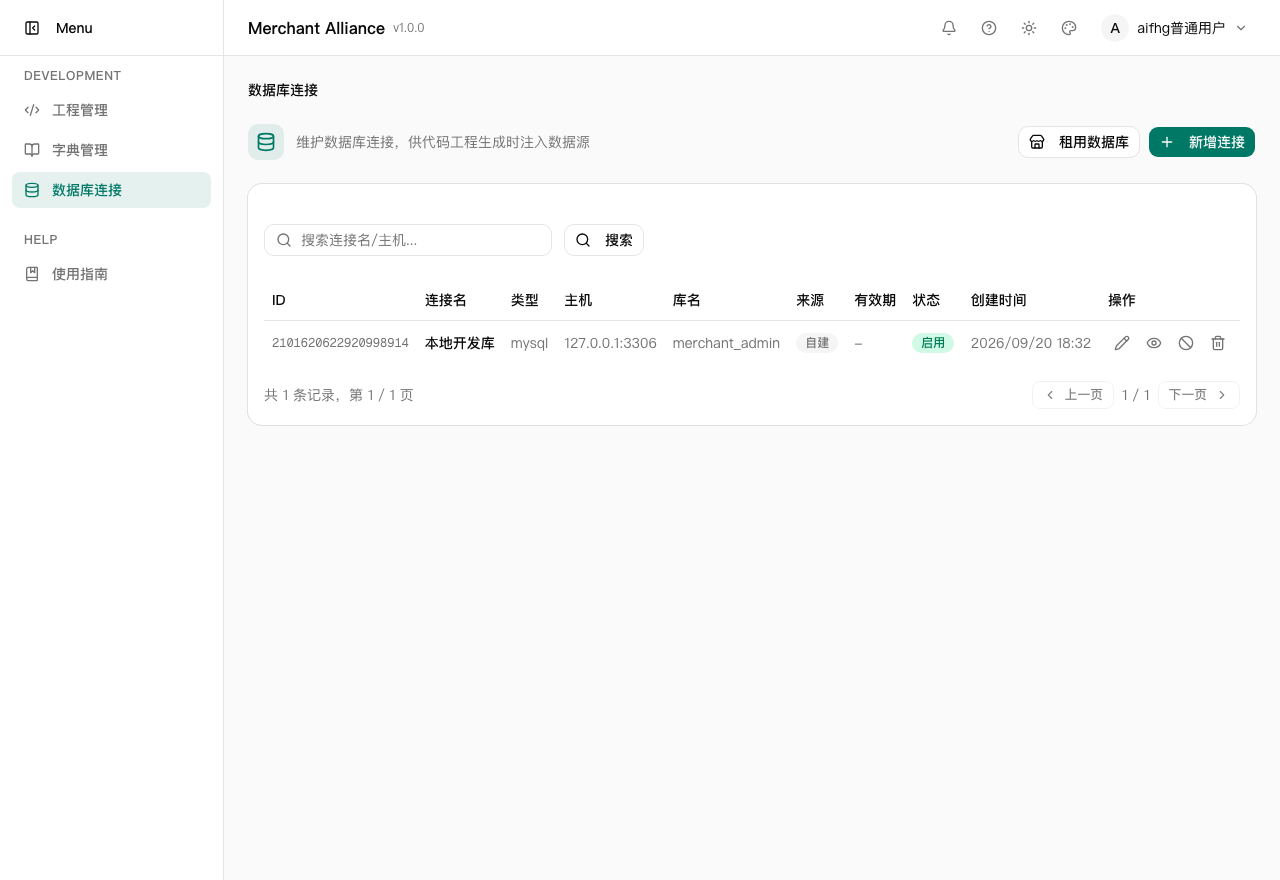Select 数据库连接 in the sidebar

coord(111,190)
